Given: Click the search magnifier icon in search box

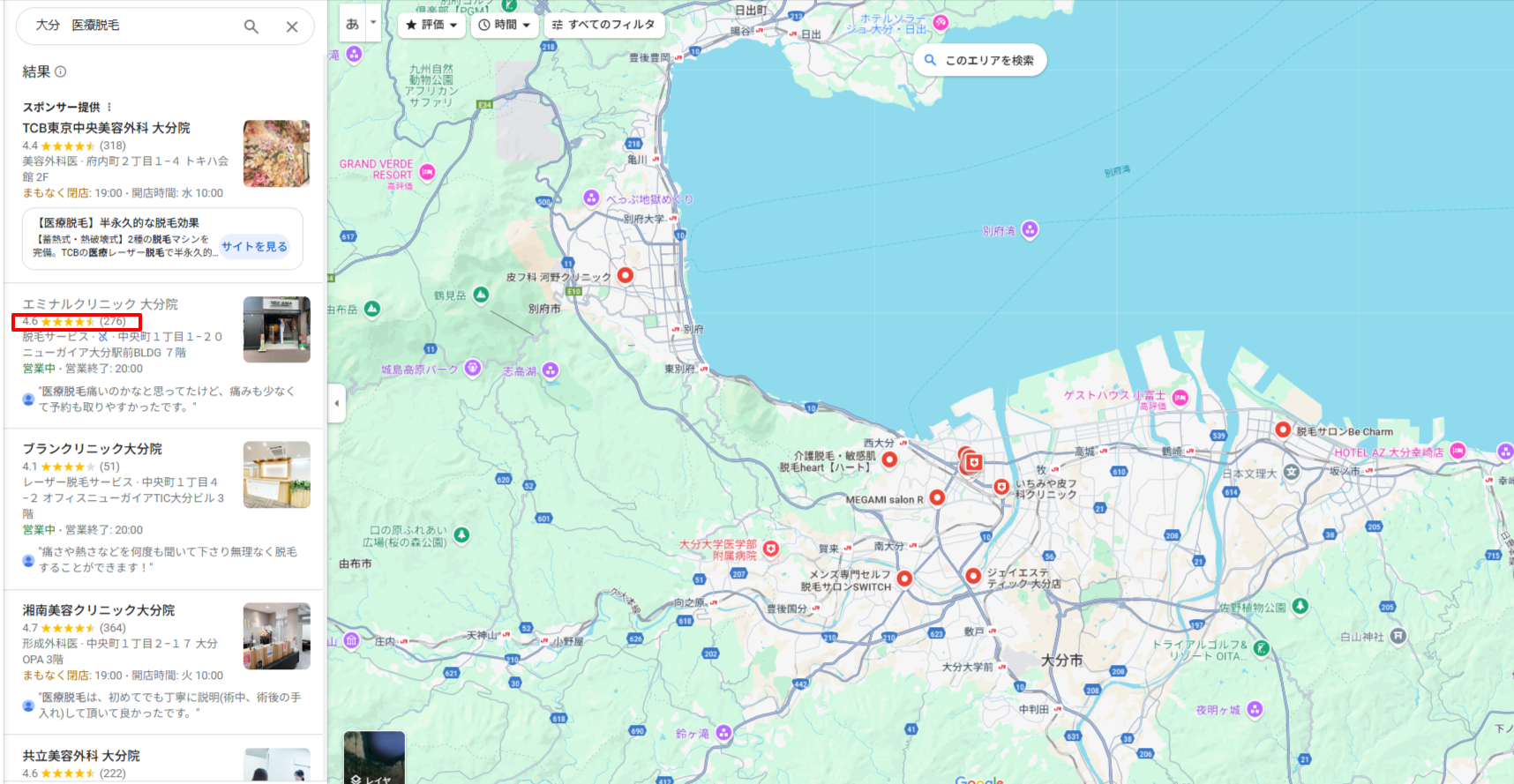Looking at the screenshot, I should coord(251,26).
